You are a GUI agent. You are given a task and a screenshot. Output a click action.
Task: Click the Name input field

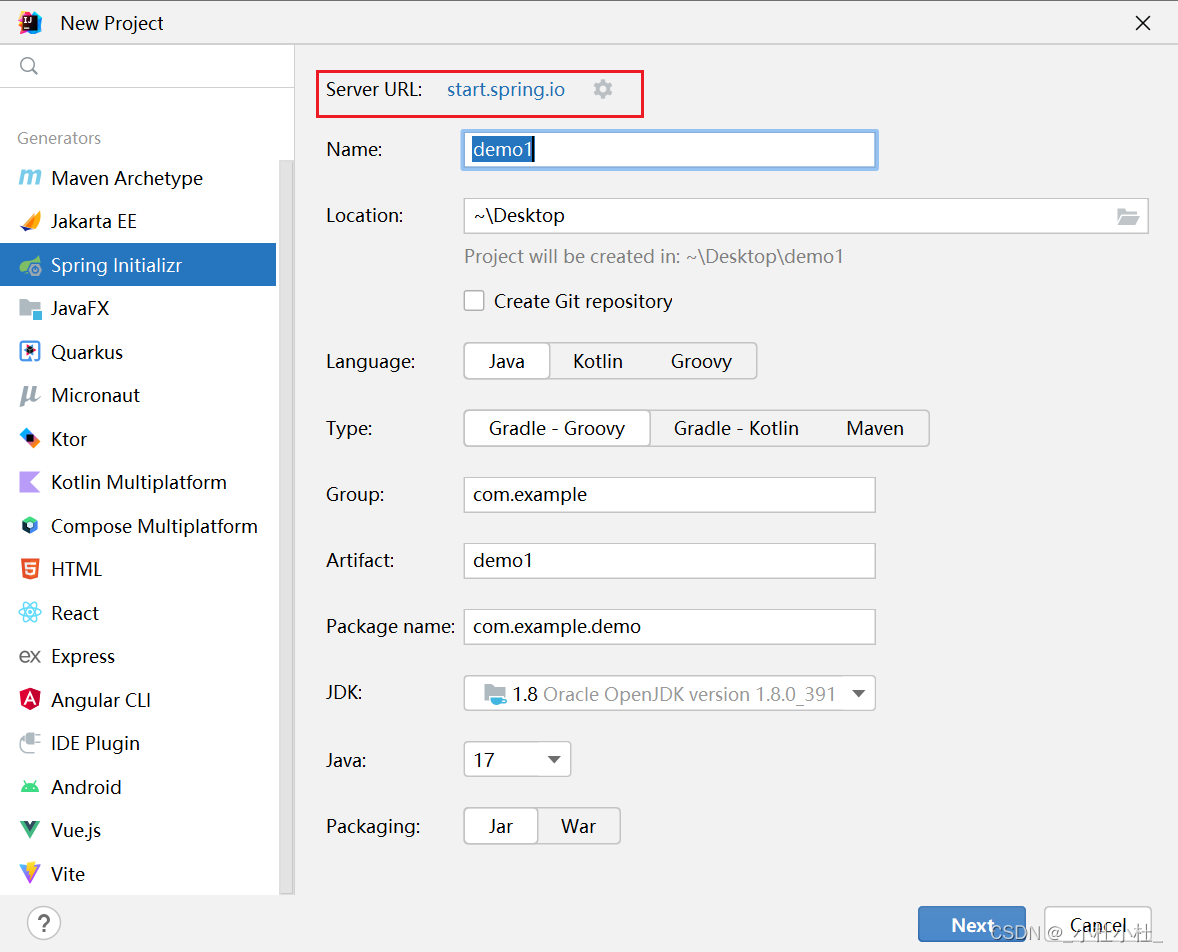pyautogui.click(x=669, y=150)
